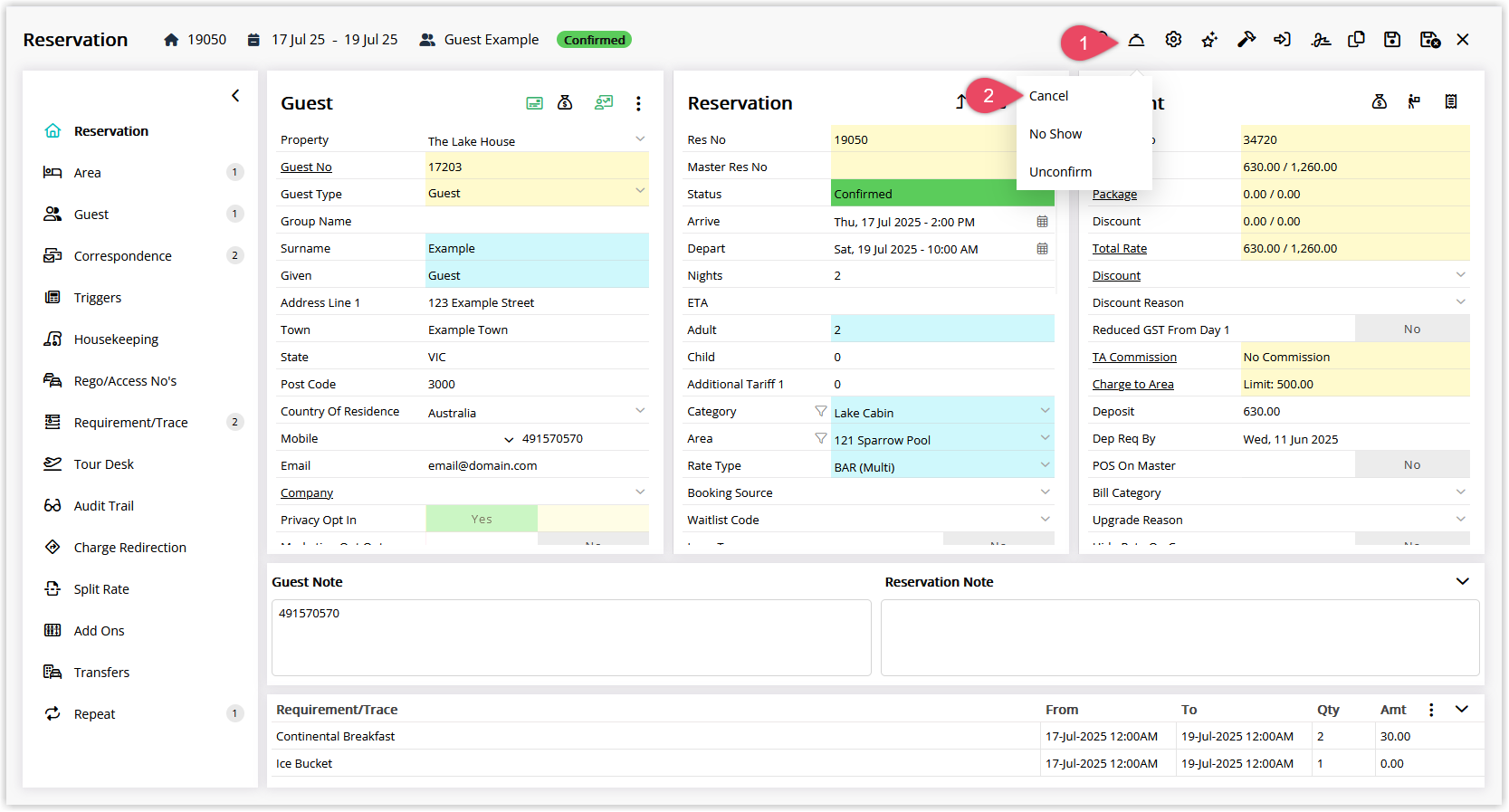Click the hammer tool icon
The width and height of the screenshot is (1509, 812).
point(1246,40)
